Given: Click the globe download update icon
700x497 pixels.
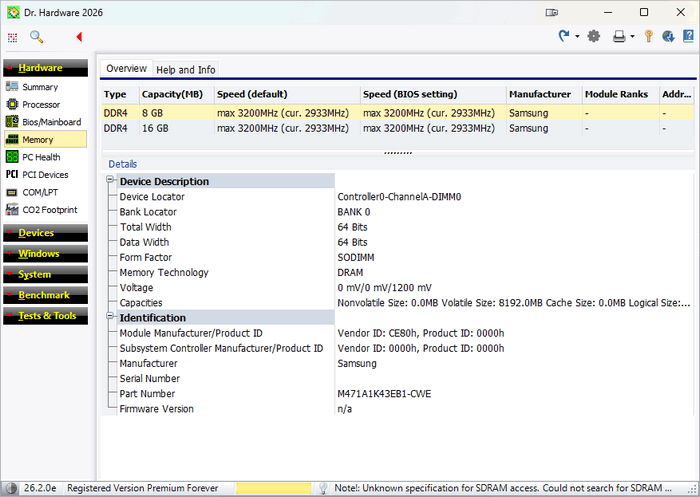Looking at the screenshot, I should click(x=667, y=37).
